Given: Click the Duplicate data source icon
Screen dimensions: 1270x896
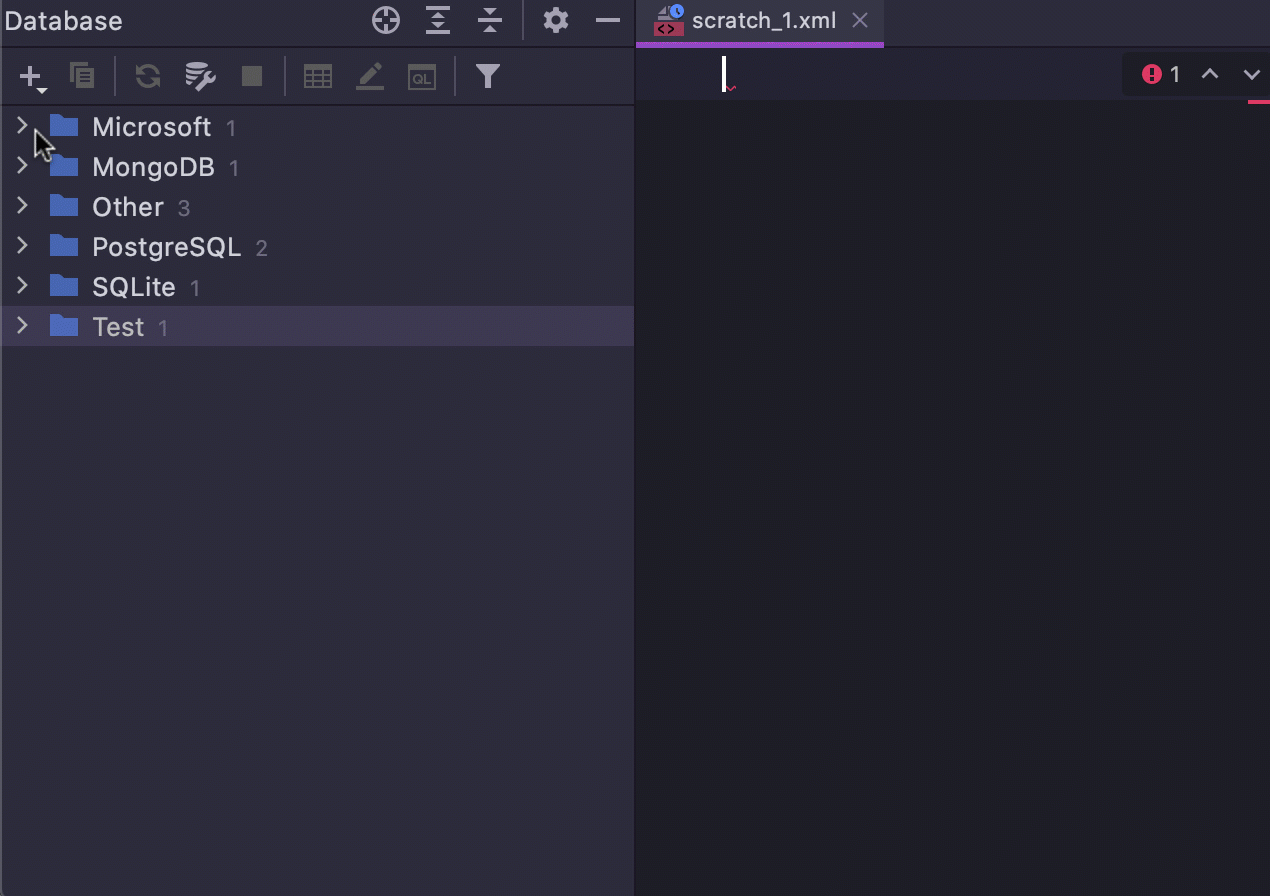Looking at the screenshot, I should point(82,75).
